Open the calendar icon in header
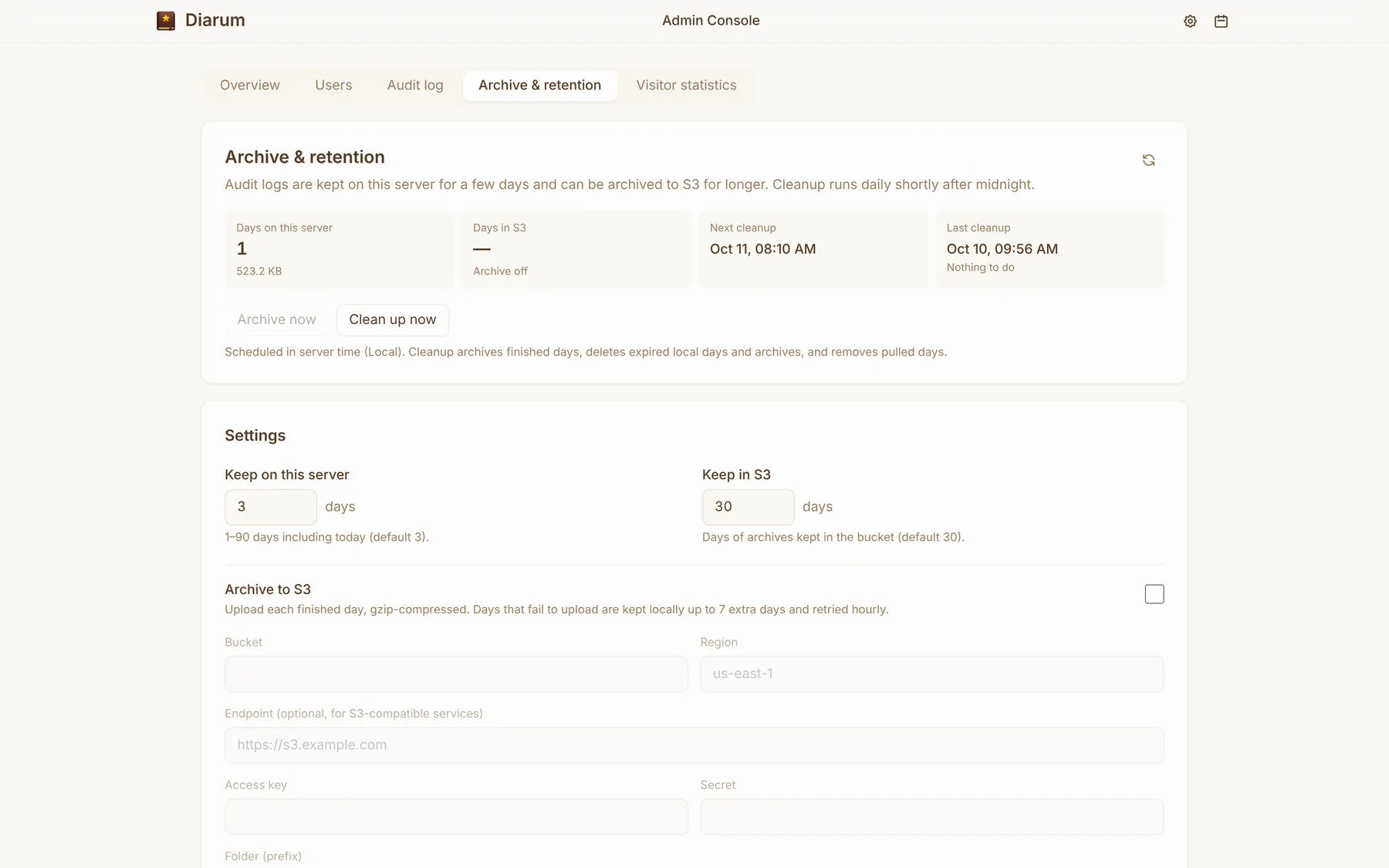 point(1221,22)
